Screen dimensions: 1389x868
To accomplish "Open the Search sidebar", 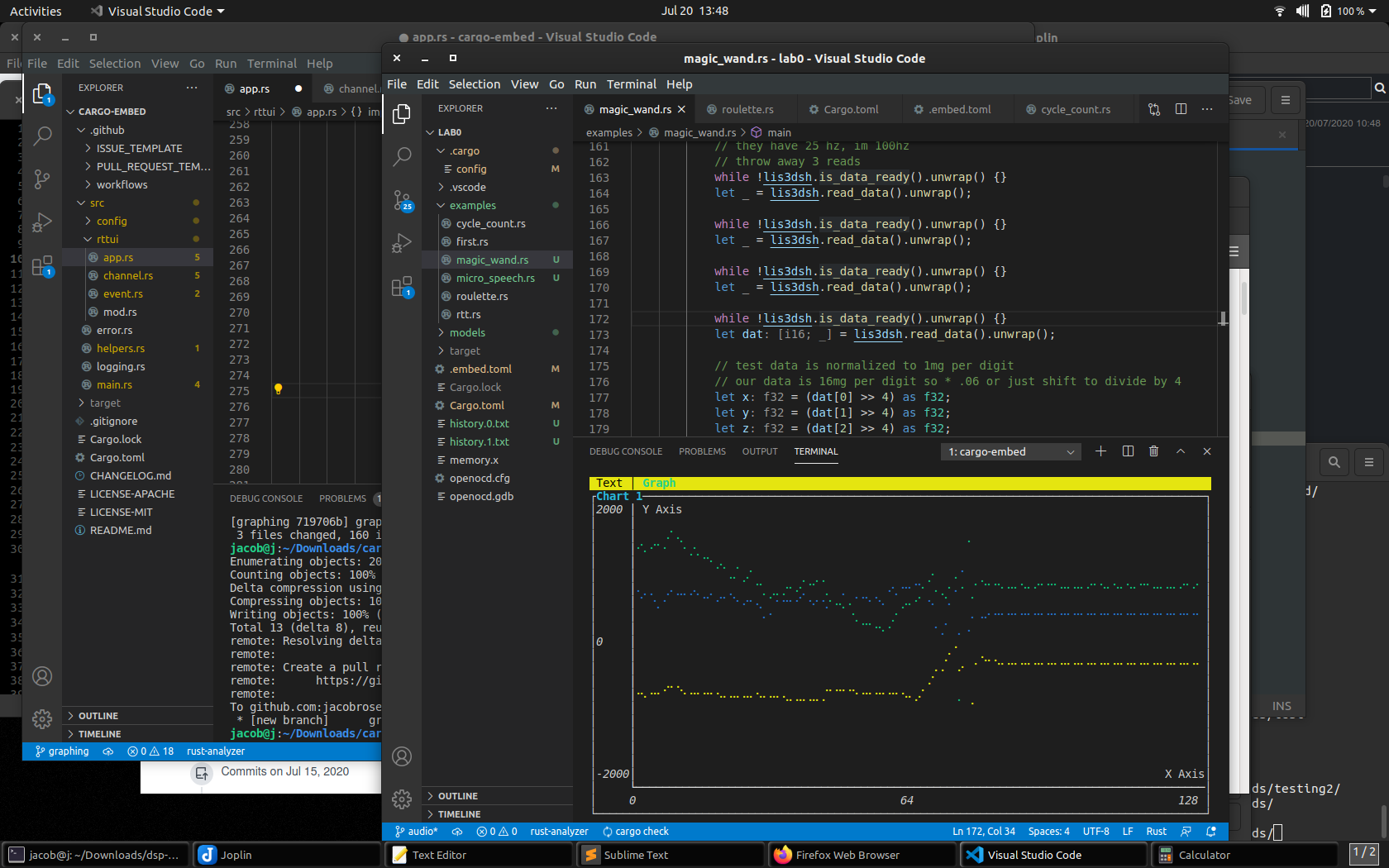I will tap(402, 156).
